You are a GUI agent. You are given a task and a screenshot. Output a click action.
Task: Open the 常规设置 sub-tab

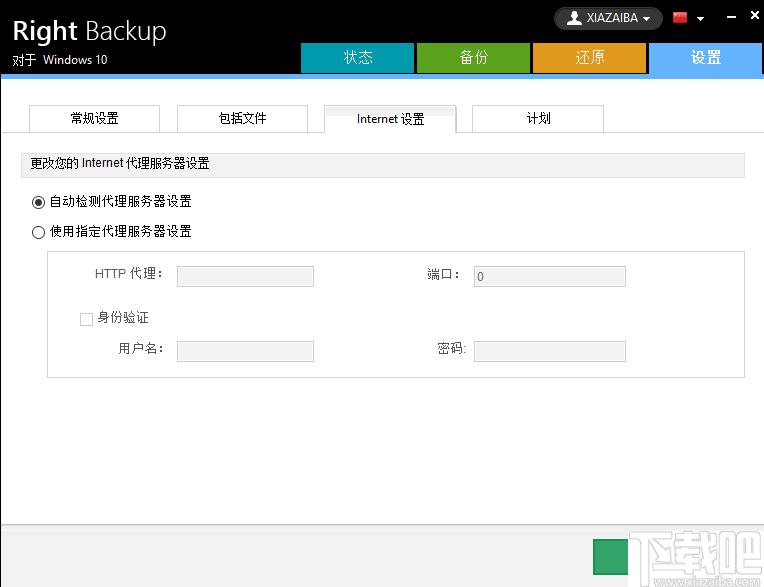coord(95,118)
